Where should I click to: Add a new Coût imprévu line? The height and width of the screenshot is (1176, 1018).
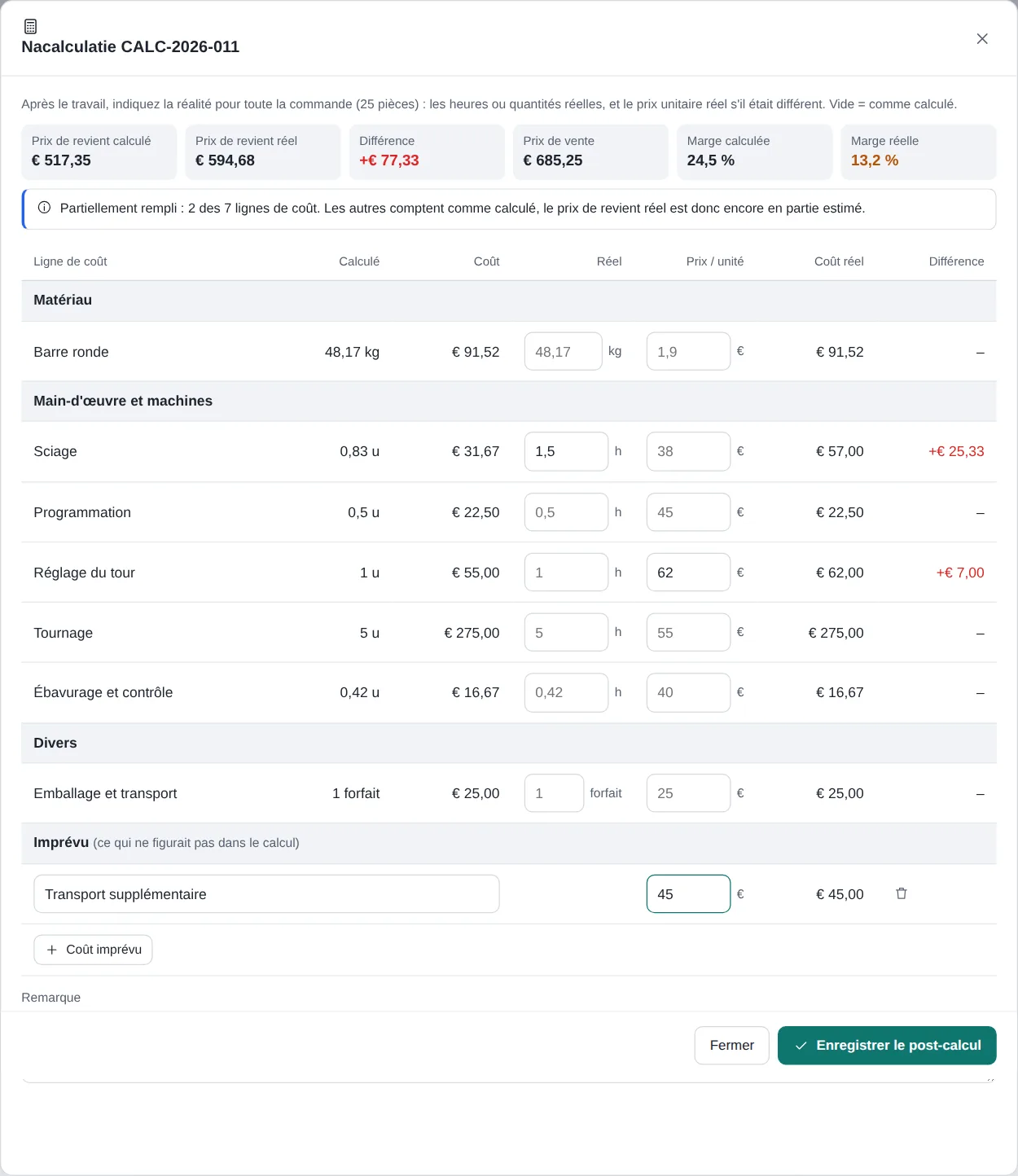(93, 950)
